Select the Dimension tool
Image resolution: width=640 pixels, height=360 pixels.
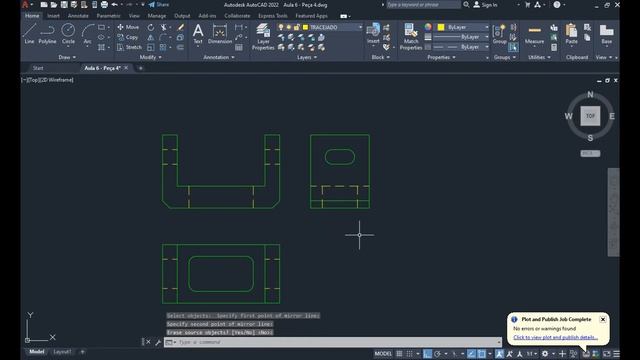[x=220, y=34]
